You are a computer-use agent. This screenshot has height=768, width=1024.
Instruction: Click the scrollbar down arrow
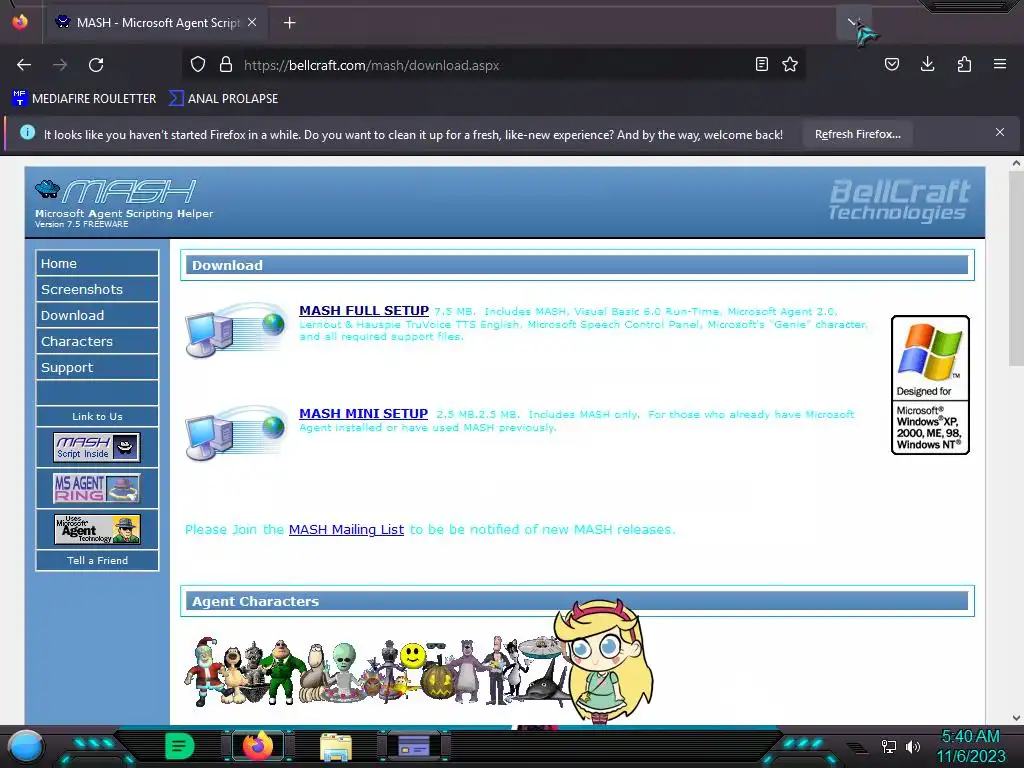click(1016, 717)
